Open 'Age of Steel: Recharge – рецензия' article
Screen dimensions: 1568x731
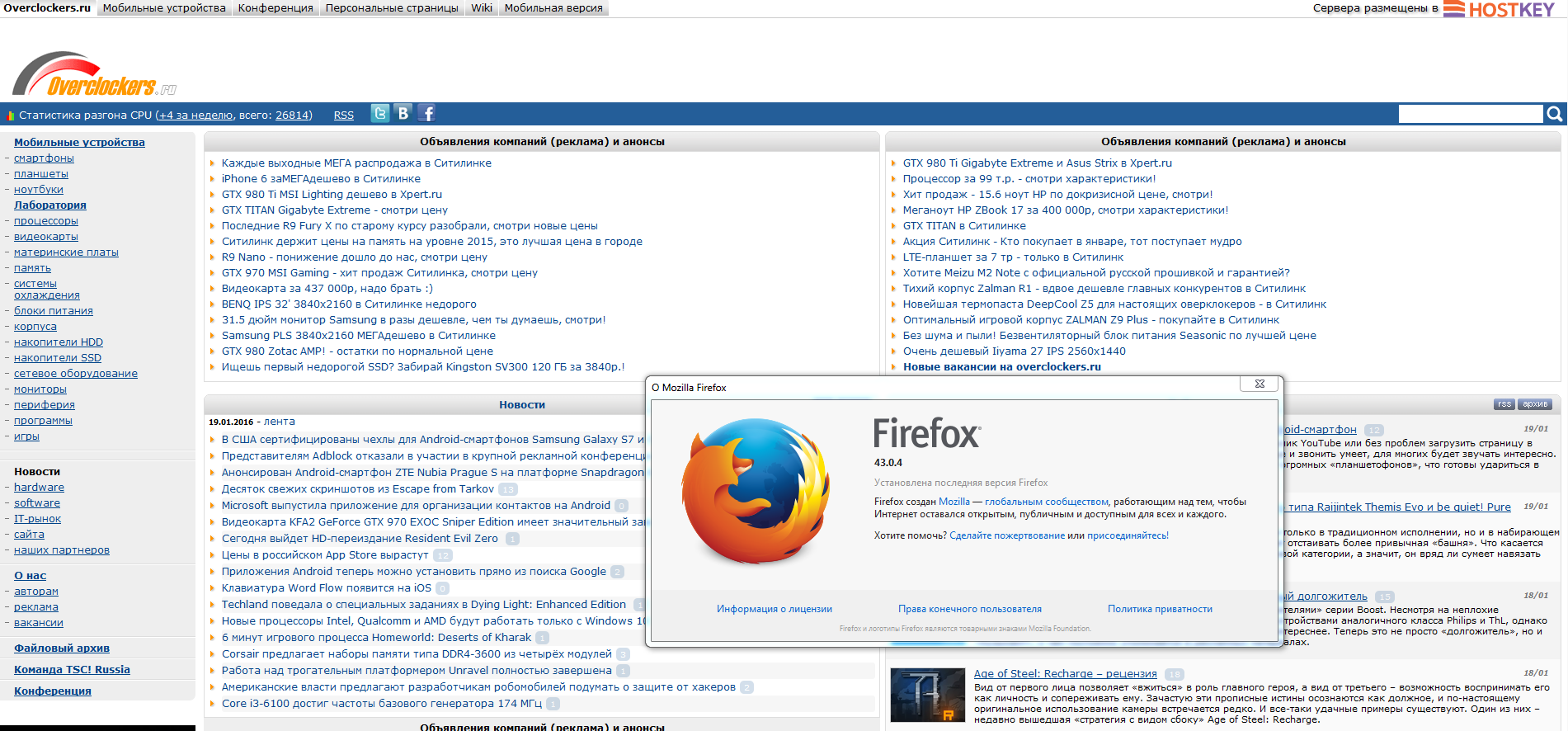[1066, 674]
